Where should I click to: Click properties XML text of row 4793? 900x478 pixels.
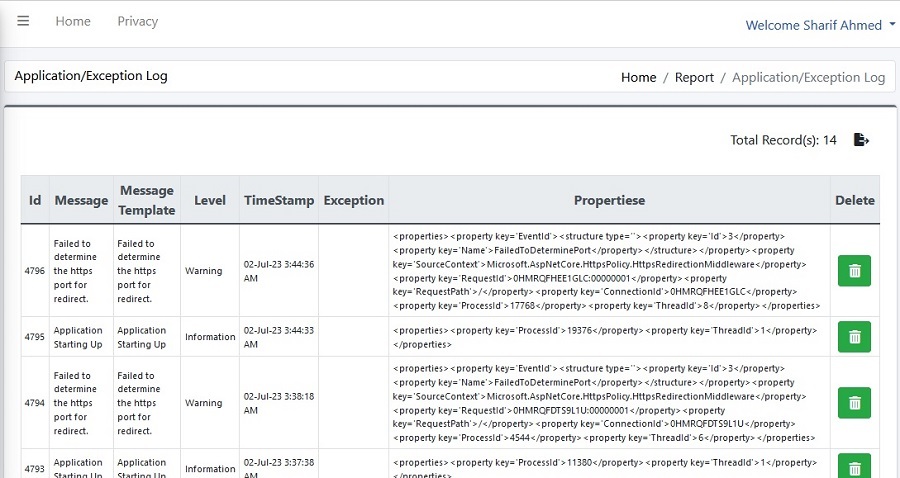(x=604, y=468)
